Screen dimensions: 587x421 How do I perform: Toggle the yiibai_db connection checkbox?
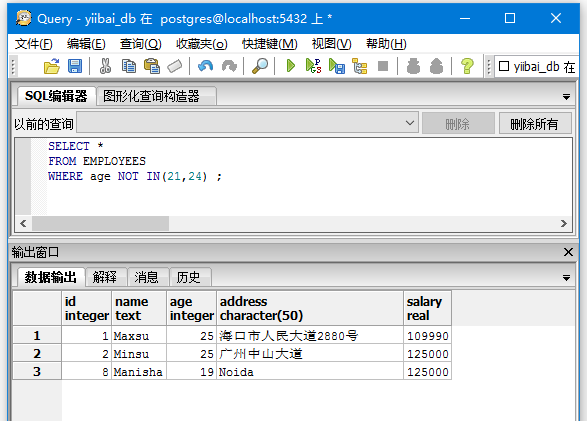coord(504,66)
